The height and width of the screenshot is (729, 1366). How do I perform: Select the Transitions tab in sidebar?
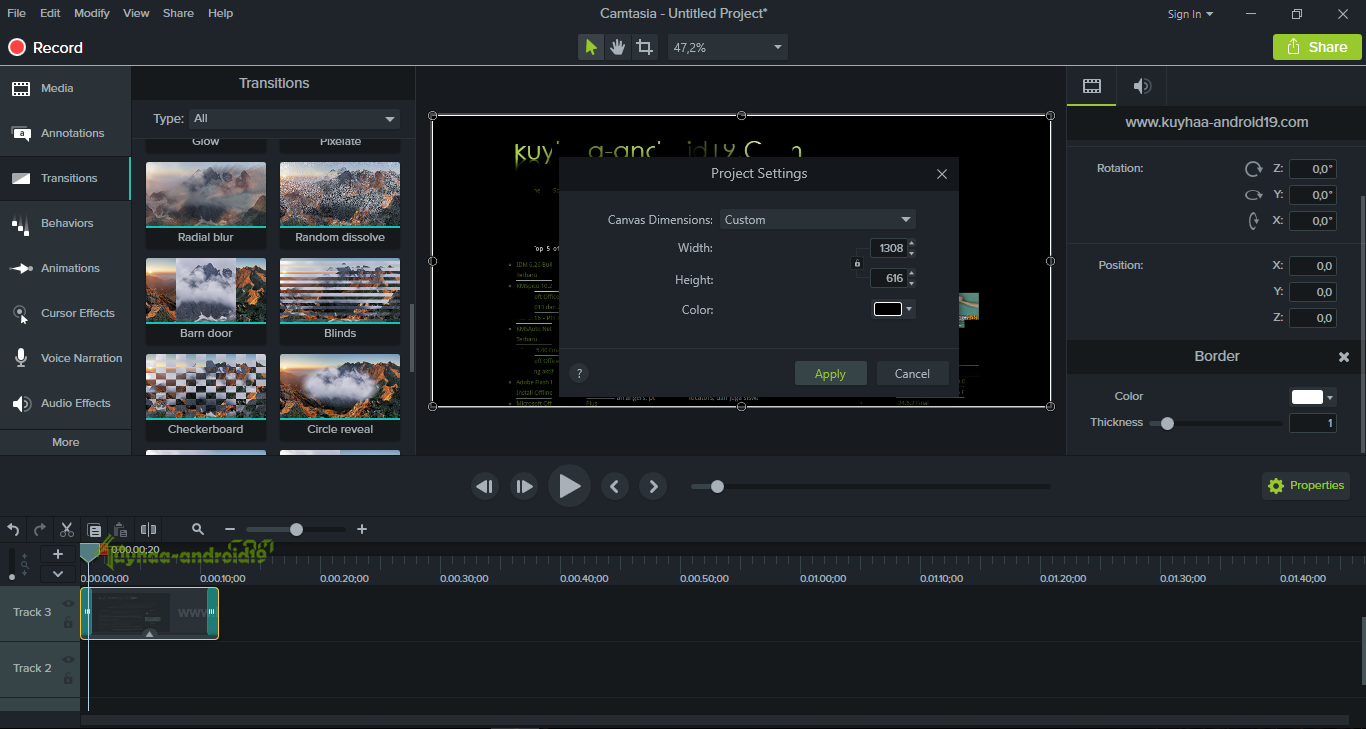(x=65, y=178)
